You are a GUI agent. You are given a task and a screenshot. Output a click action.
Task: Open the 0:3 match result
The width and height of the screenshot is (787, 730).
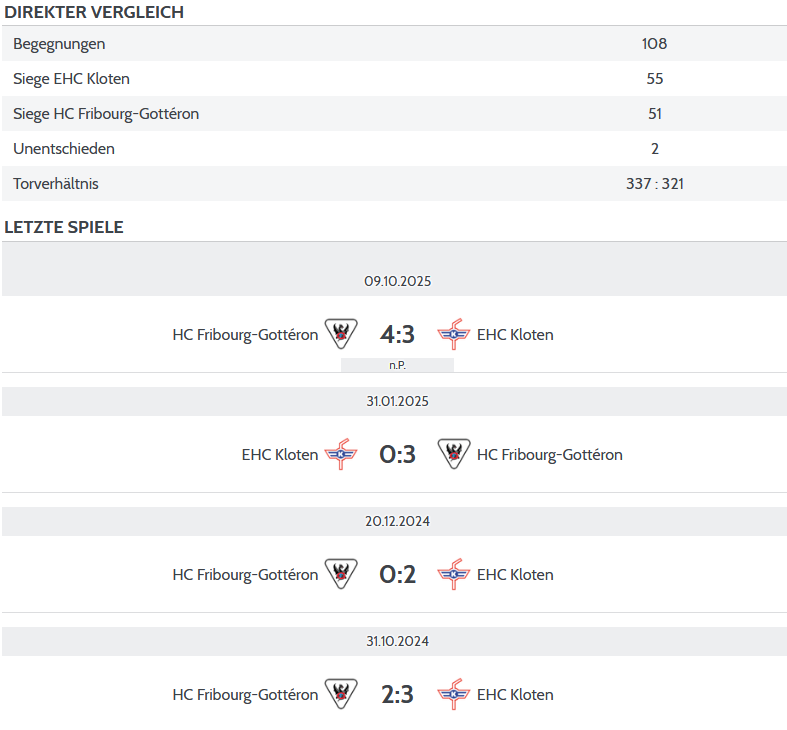tap(397, 454)
